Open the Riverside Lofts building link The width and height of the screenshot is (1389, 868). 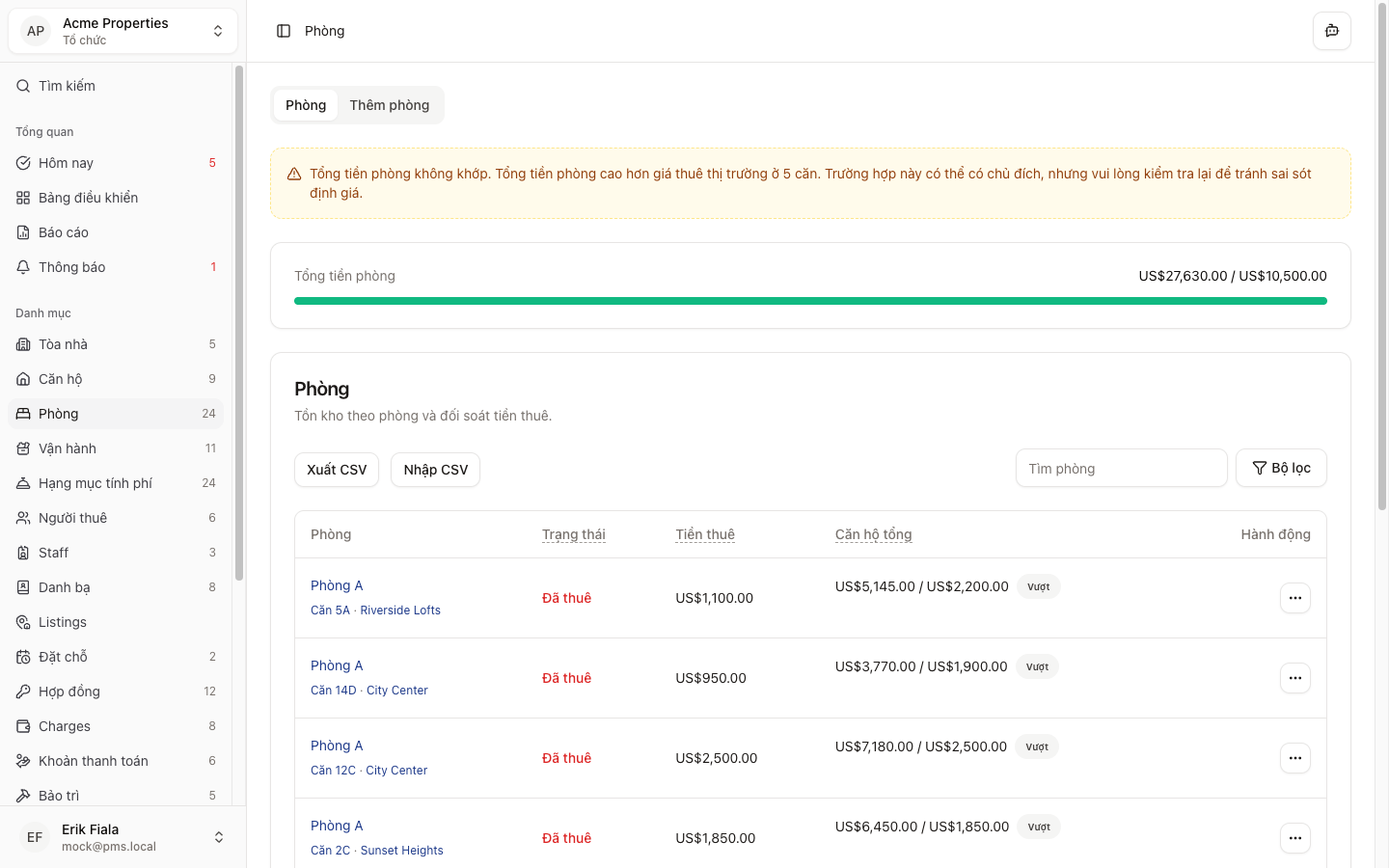pyautogui.click(x=400, y=610)
